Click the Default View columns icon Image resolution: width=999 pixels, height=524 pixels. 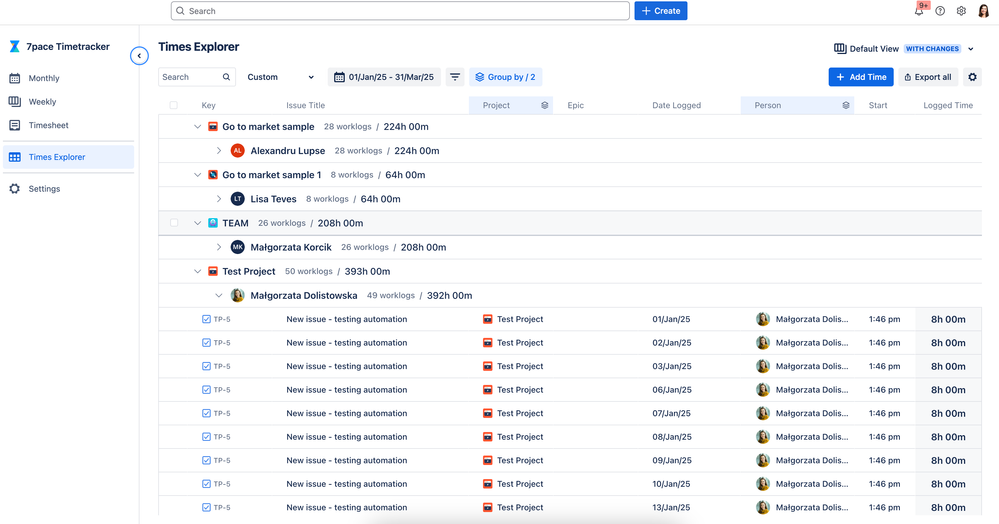click(x=840, y=48)
